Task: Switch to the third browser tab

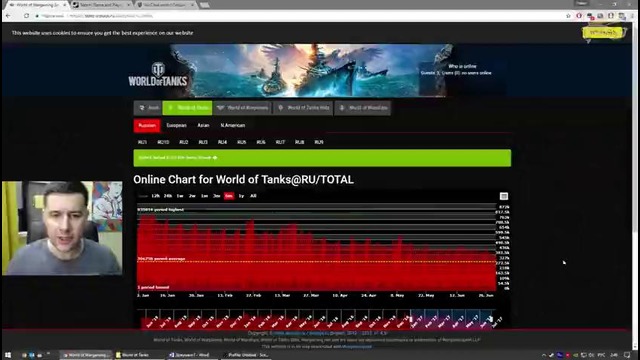Action: coord(165,5)
